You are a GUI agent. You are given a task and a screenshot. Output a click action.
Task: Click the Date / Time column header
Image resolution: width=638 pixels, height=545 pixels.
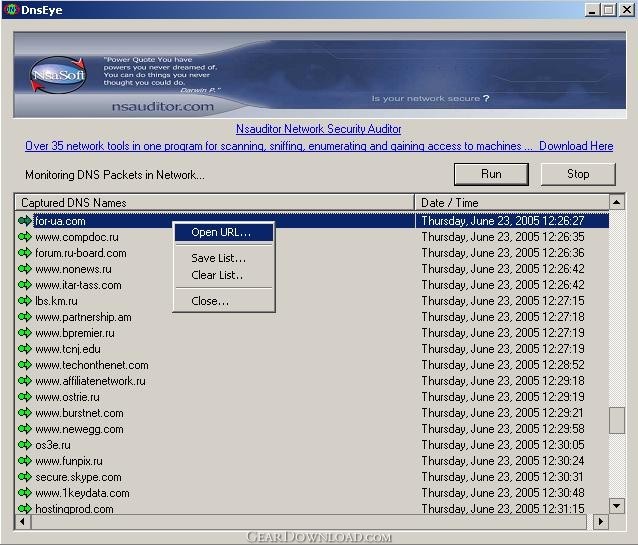pyautogui.click(x=512, y=202)
